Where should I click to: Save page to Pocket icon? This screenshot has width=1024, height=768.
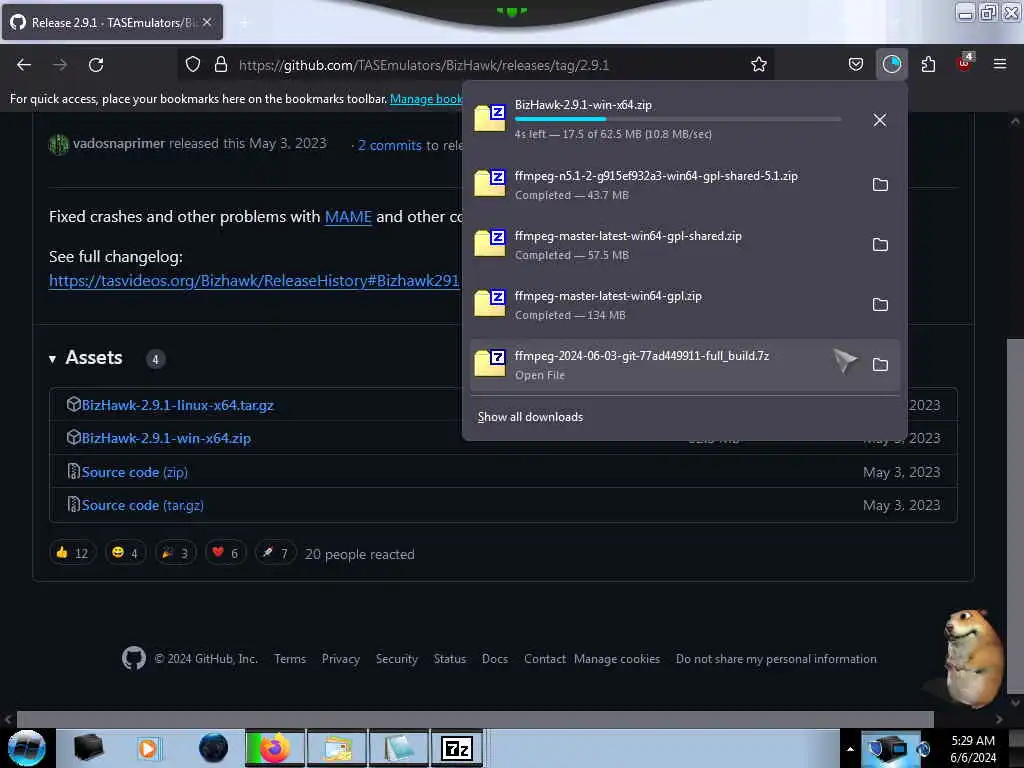(x=856, y=65)
